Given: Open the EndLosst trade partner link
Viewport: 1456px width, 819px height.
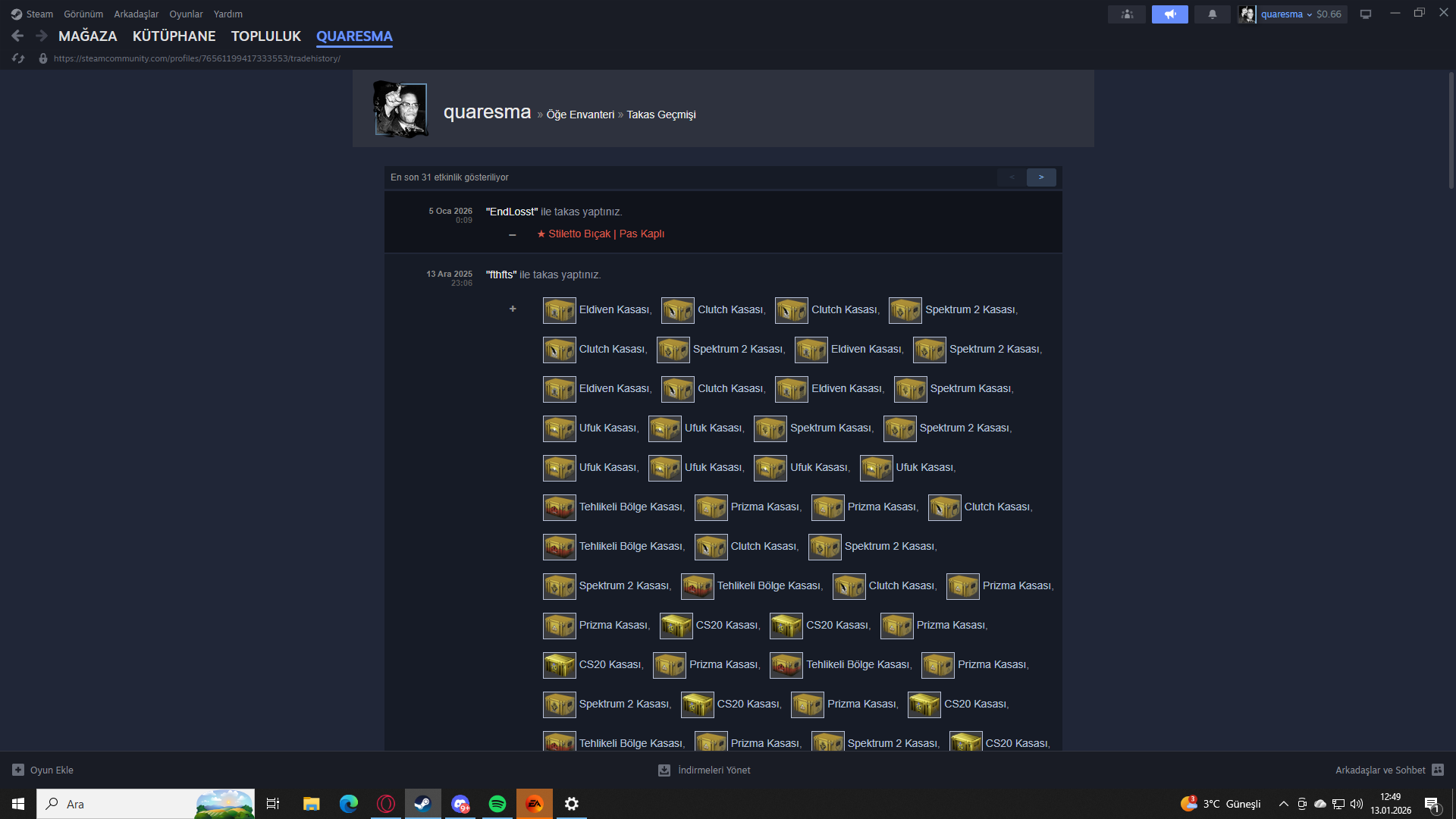Looking at the screenshot, I should (x=512, y=212).
